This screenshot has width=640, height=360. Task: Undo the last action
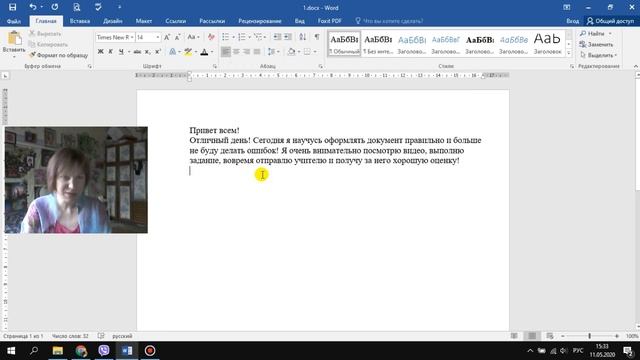point(33,7)
